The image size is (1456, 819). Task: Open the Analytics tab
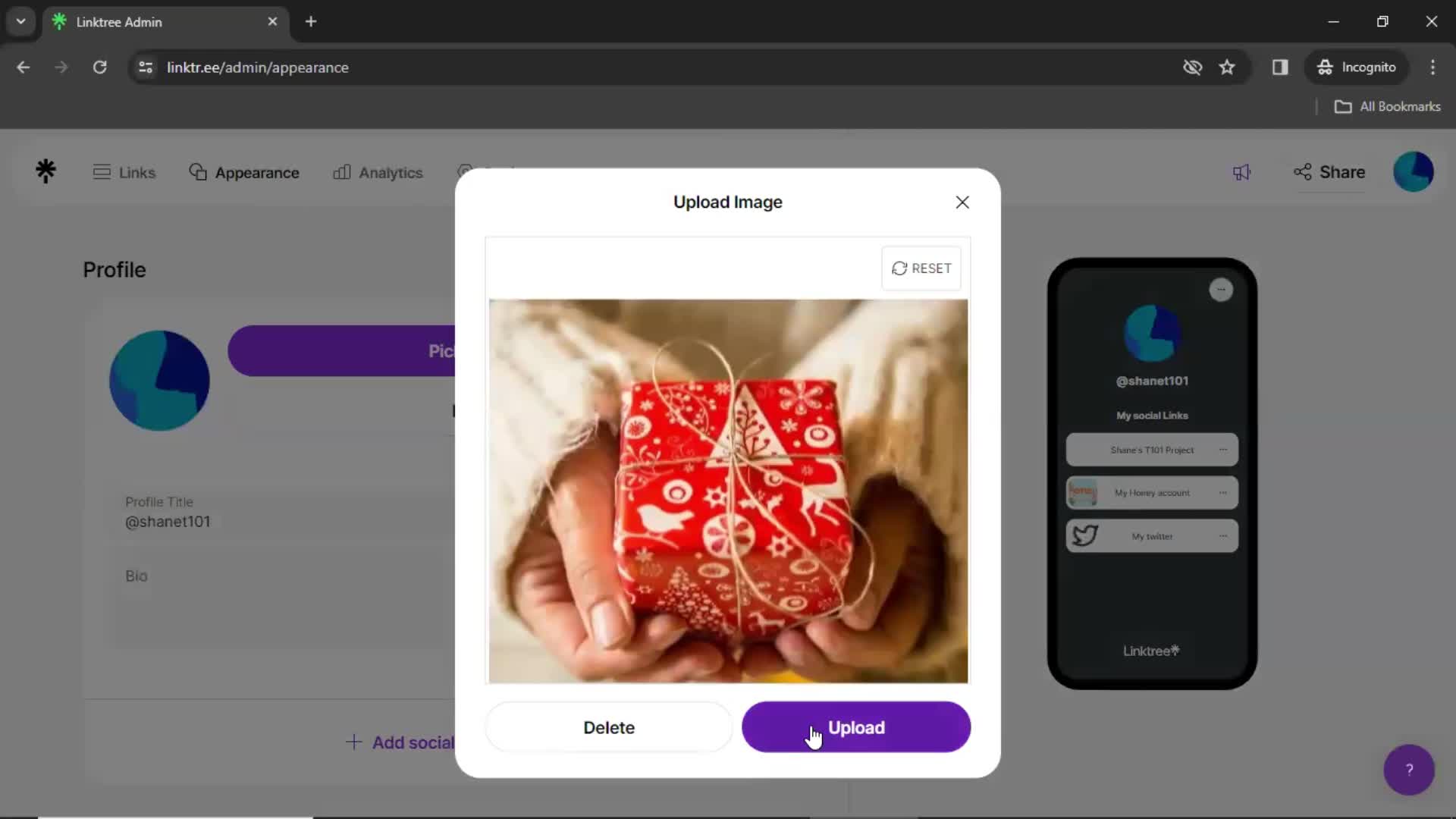(380, 172)
